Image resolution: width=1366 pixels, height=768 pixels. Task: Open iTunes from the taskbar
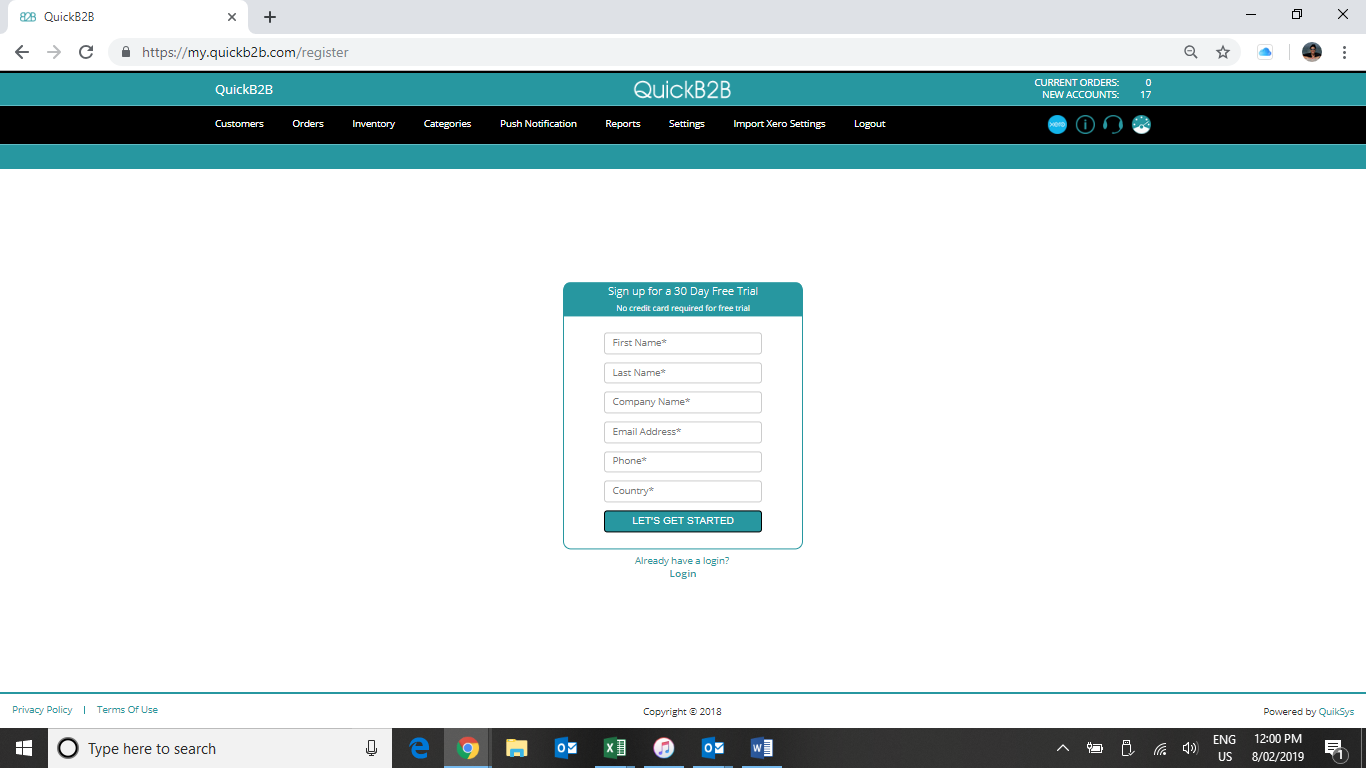tap(663, 748)
